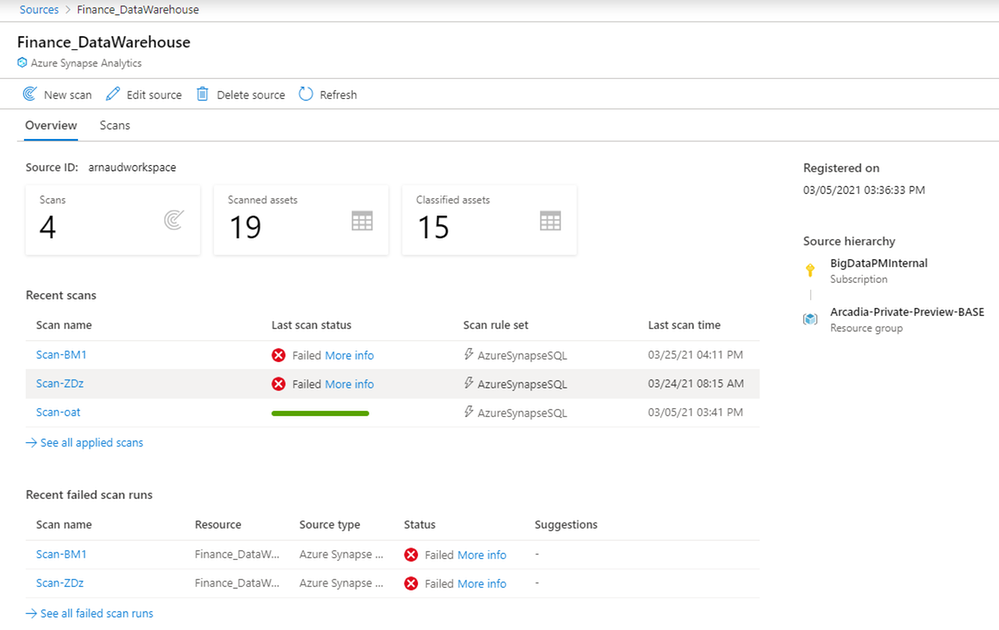Click the New scan radar icon
This screenshot has width=999, height=630.
point(30,95)
